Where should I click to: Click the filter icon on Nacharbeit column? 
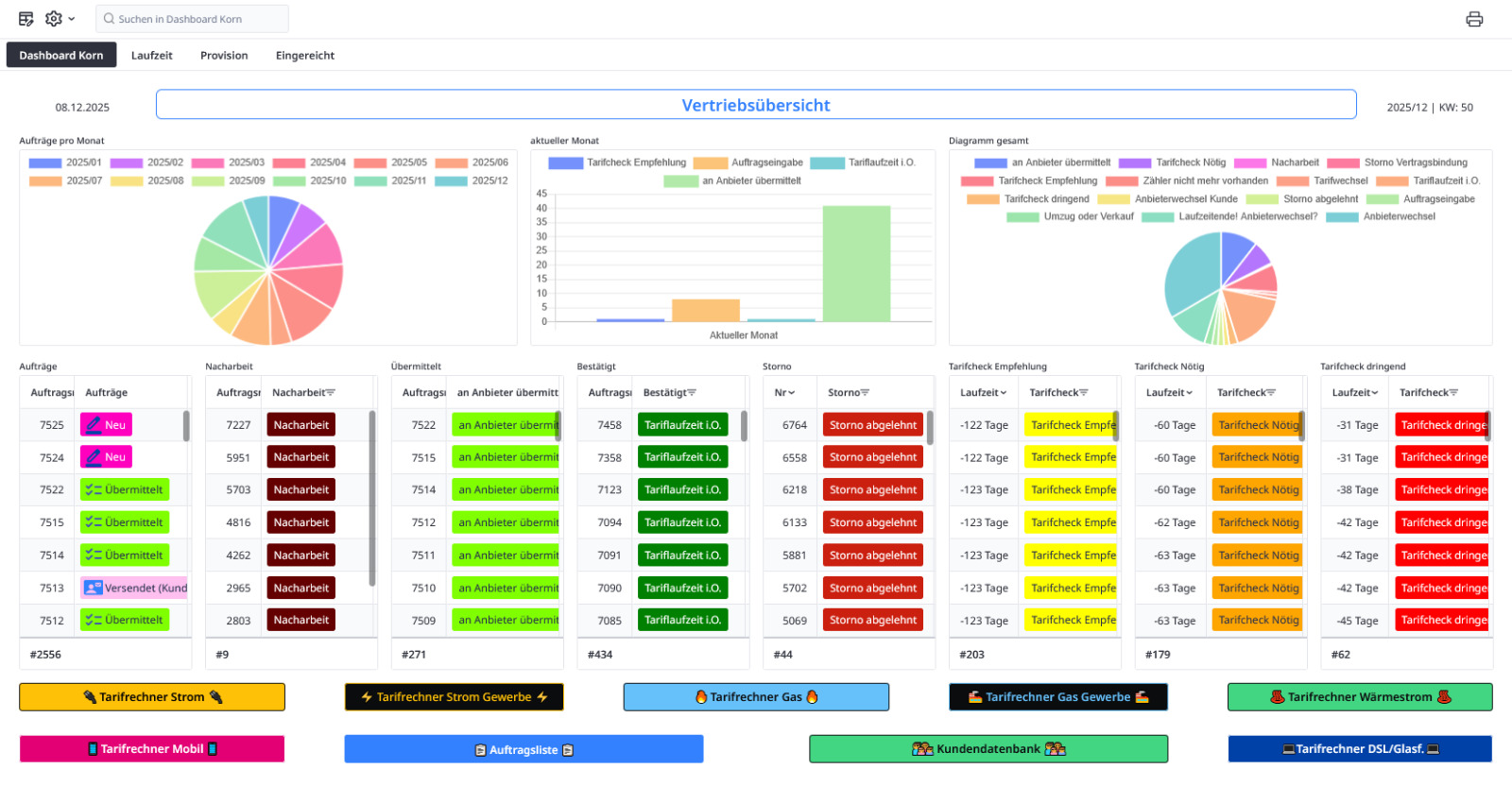[x=330, y=393]
